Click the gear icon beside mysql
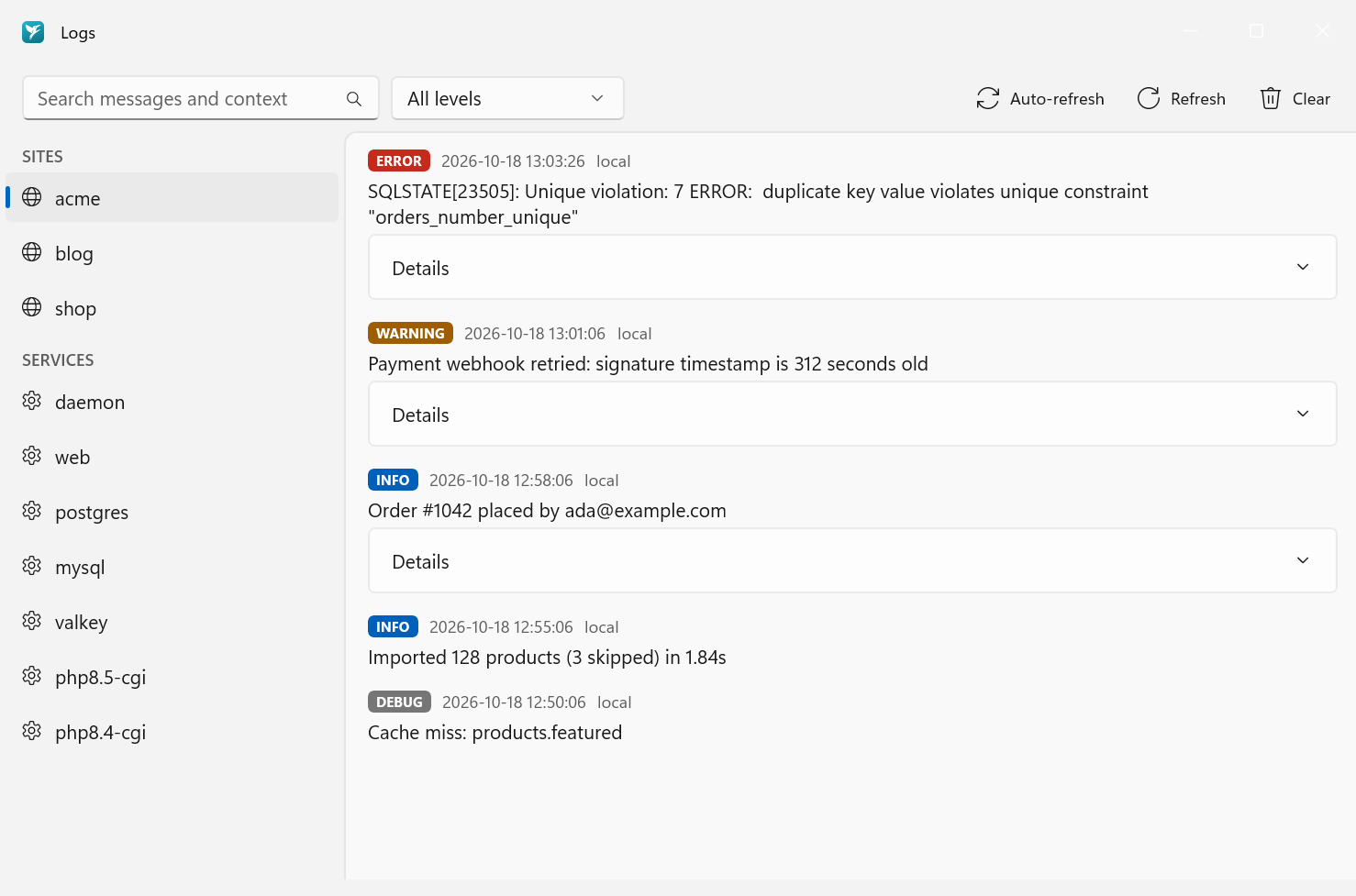 point(32,566)
